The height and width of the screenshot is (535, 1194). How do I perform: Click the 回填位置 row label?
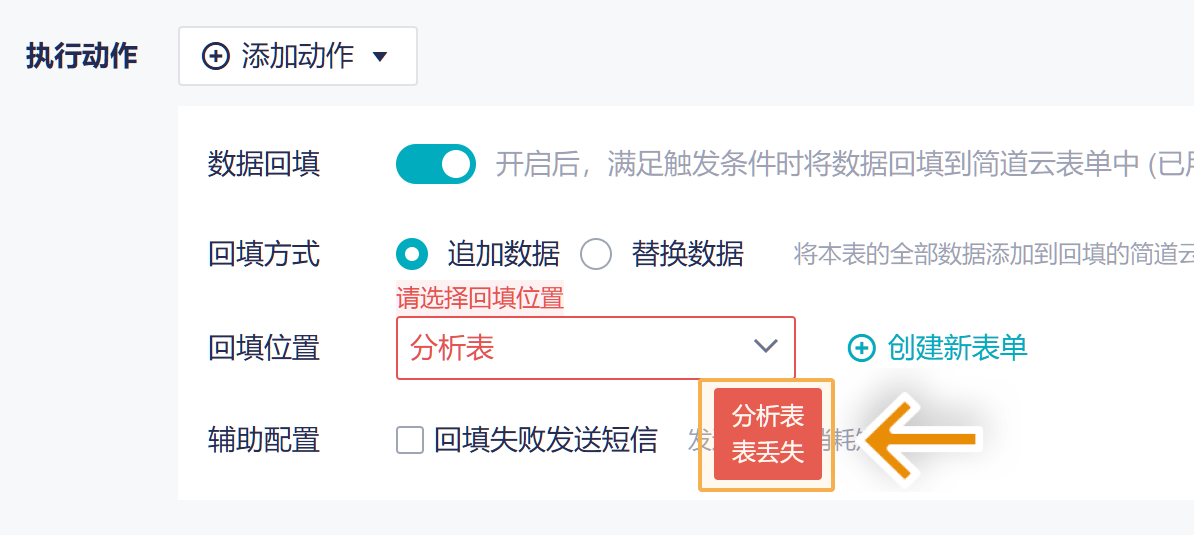[264, 348]
